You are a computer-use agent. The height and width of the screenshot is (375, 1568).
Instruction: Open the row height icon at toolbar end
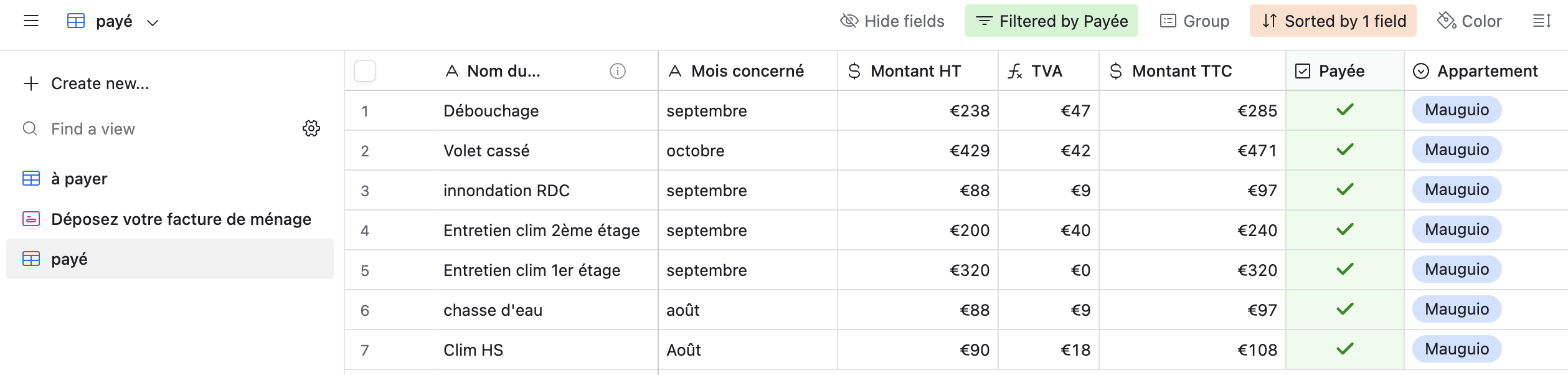(x=1541, y=21)
